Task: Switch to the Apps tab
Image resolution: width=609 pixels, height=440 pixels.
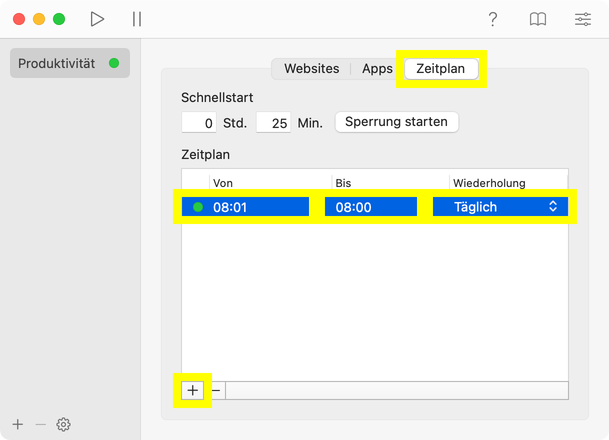Action: tap(377, 69)
